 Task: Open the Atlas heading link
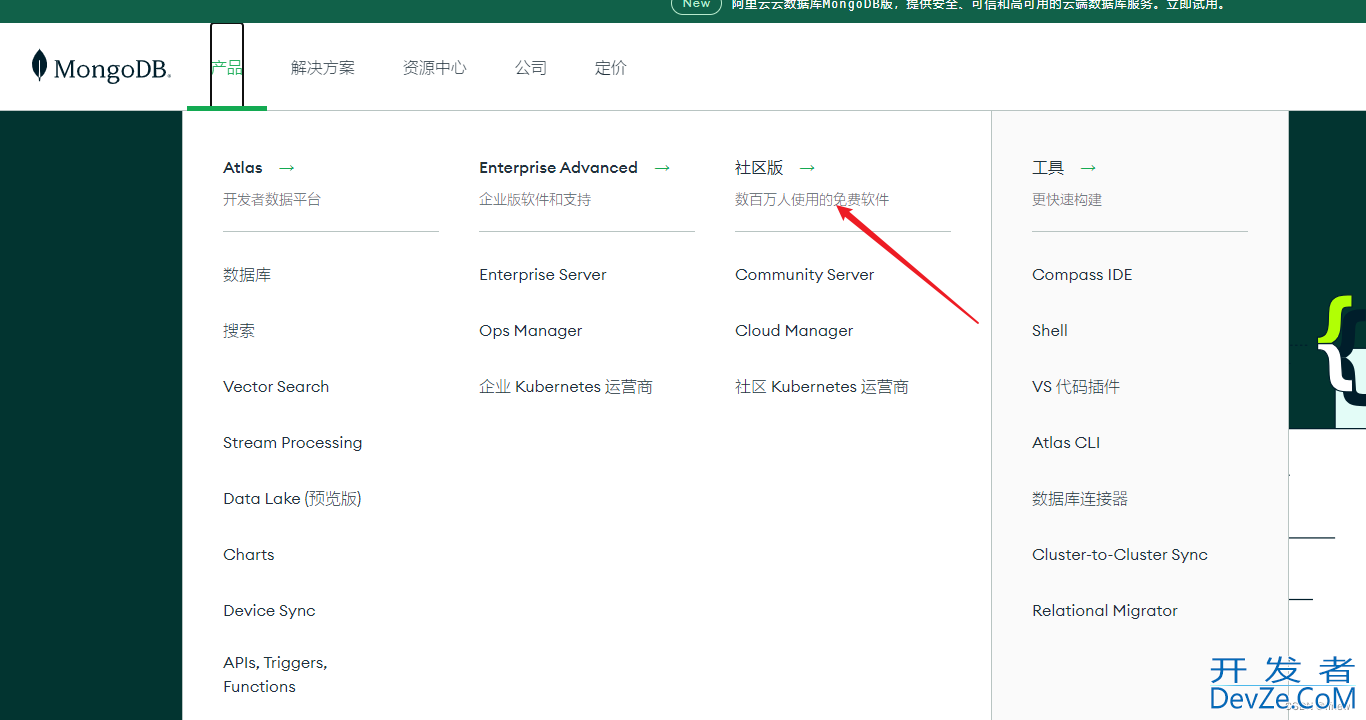coord(243,168)
